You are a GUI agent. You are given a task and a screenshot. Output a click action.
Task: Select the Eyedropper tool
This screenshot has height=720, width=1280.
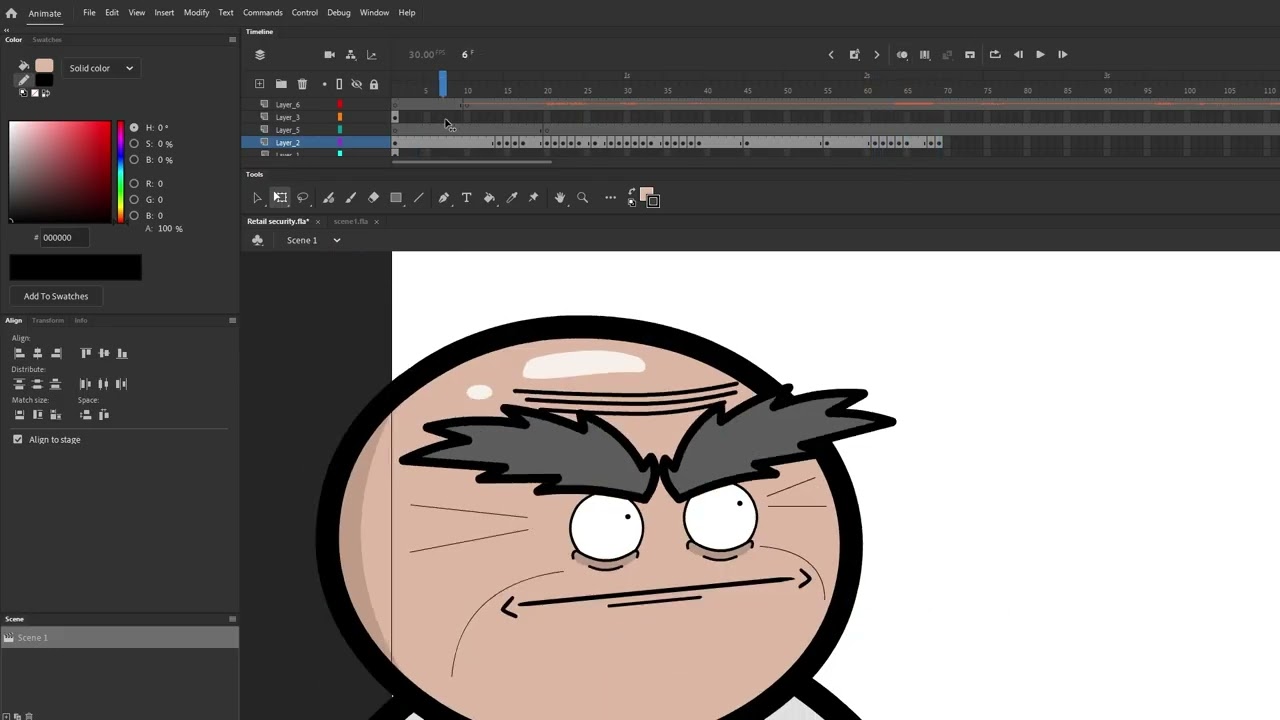point(512,198)
